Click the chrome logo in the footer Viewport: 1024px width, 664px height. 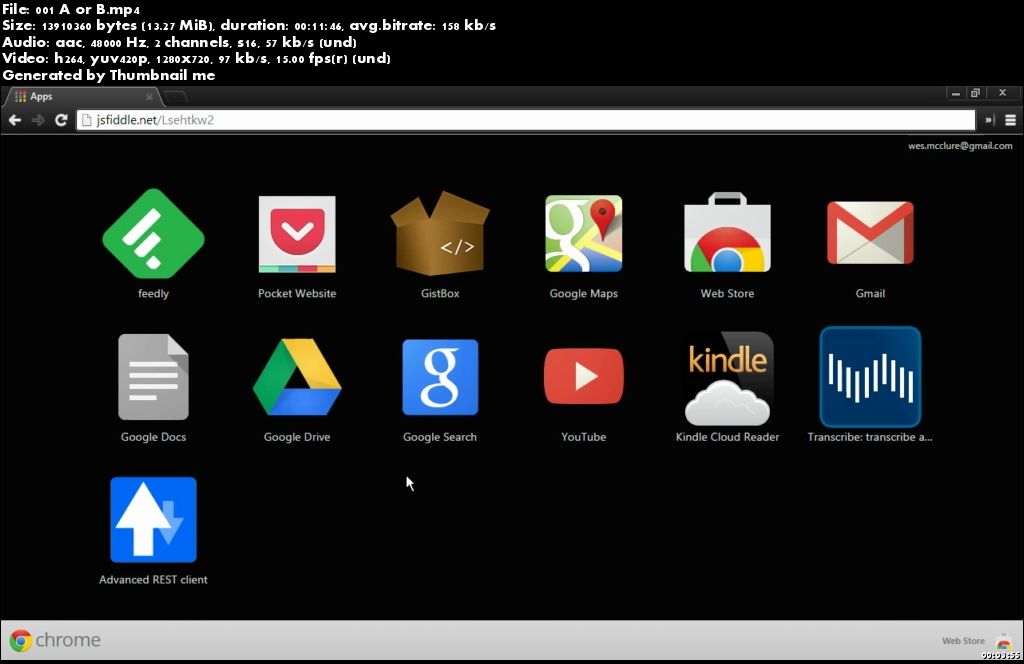(x=55, y=640)
